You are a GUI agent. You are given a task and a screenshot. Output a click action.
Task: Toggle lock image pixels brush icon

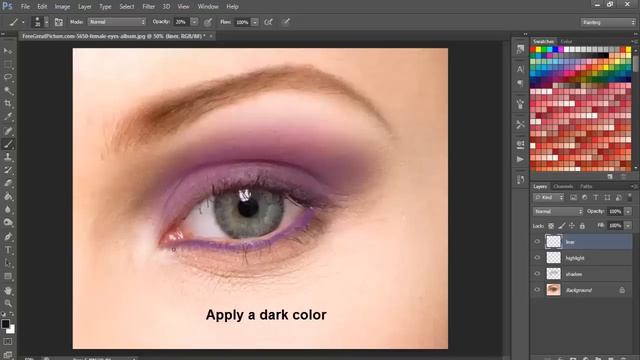pyautogui.click(x=562, y=226)
